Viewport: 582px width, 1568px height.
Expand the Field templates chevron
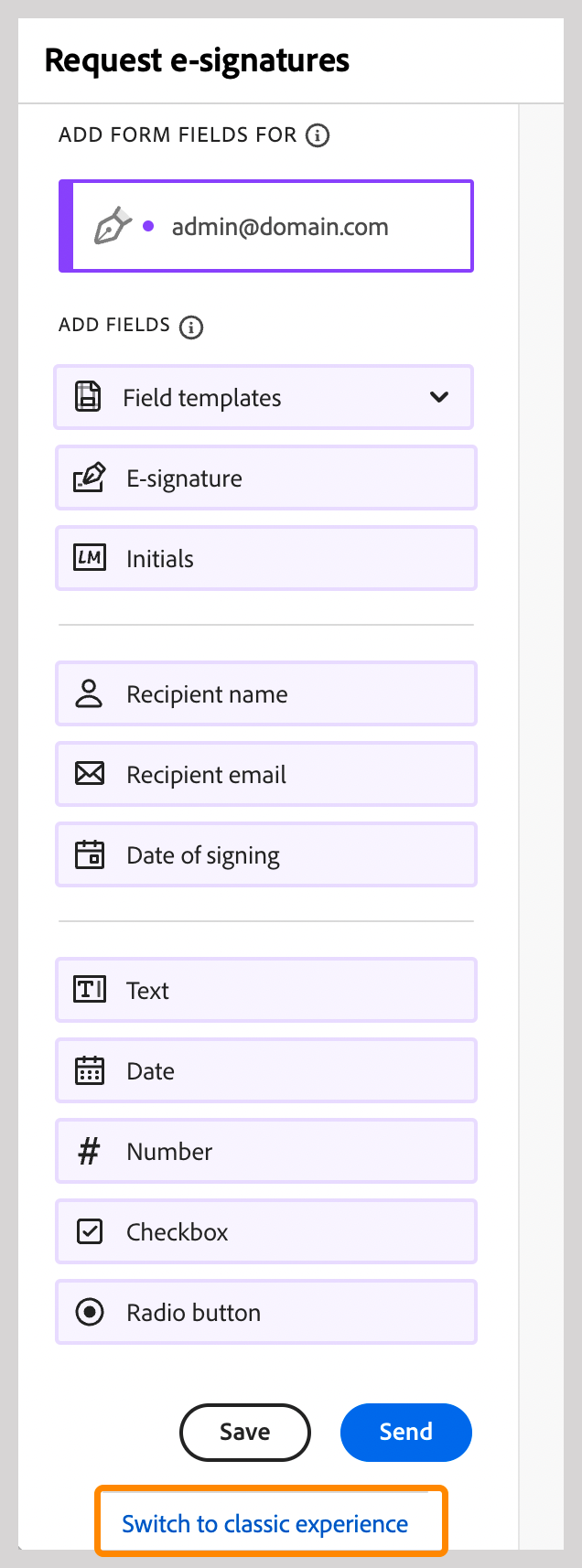439,397
